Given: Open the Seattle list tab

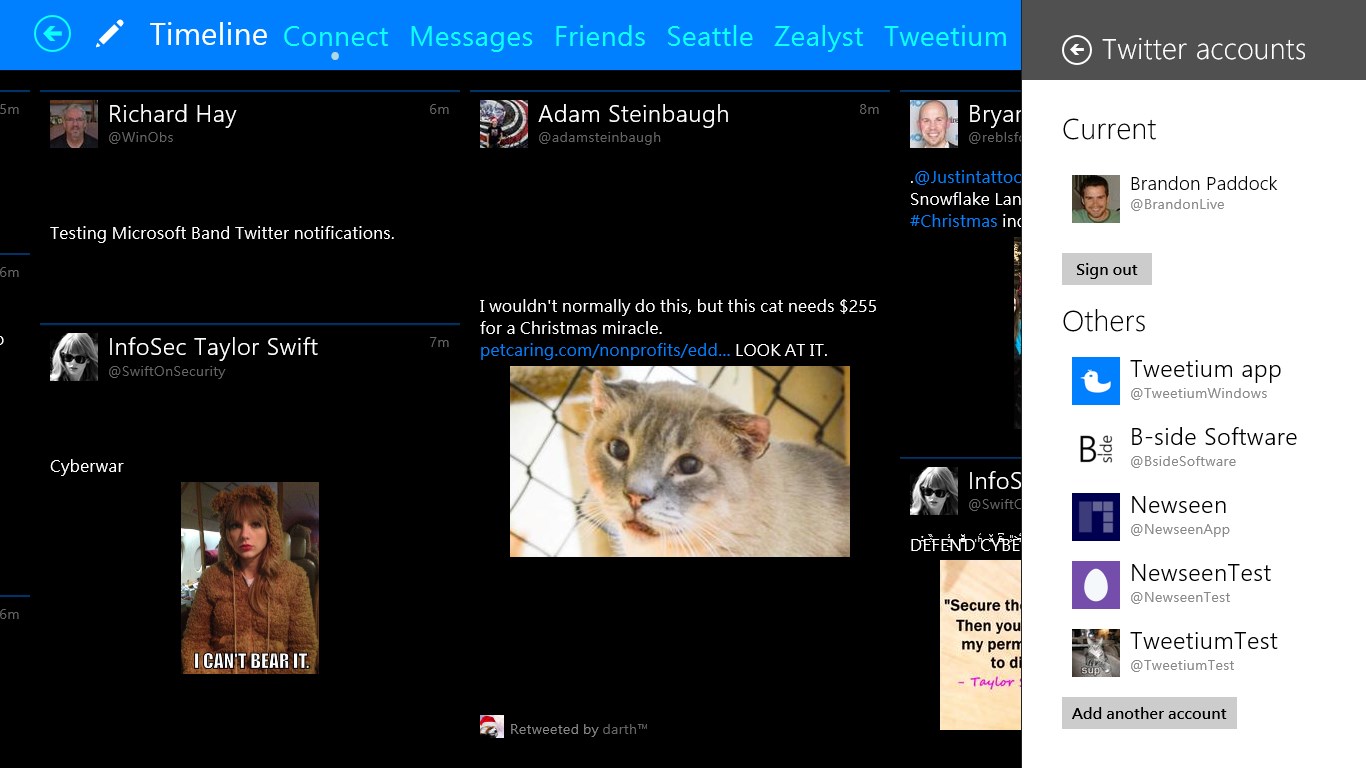Looking at the screenshot, I should tap(709, 37).
